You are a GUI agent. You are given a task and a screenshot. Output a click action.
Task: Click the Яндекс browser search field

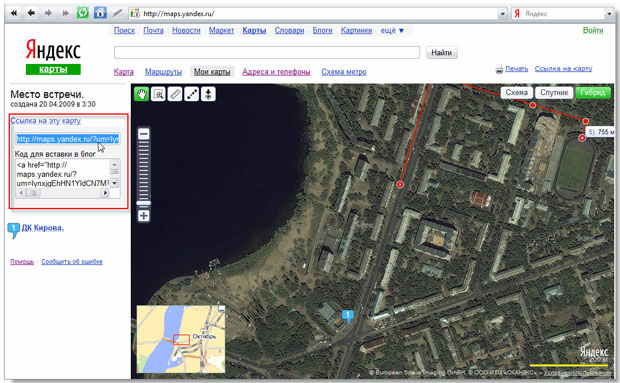[x=558, y=13]
